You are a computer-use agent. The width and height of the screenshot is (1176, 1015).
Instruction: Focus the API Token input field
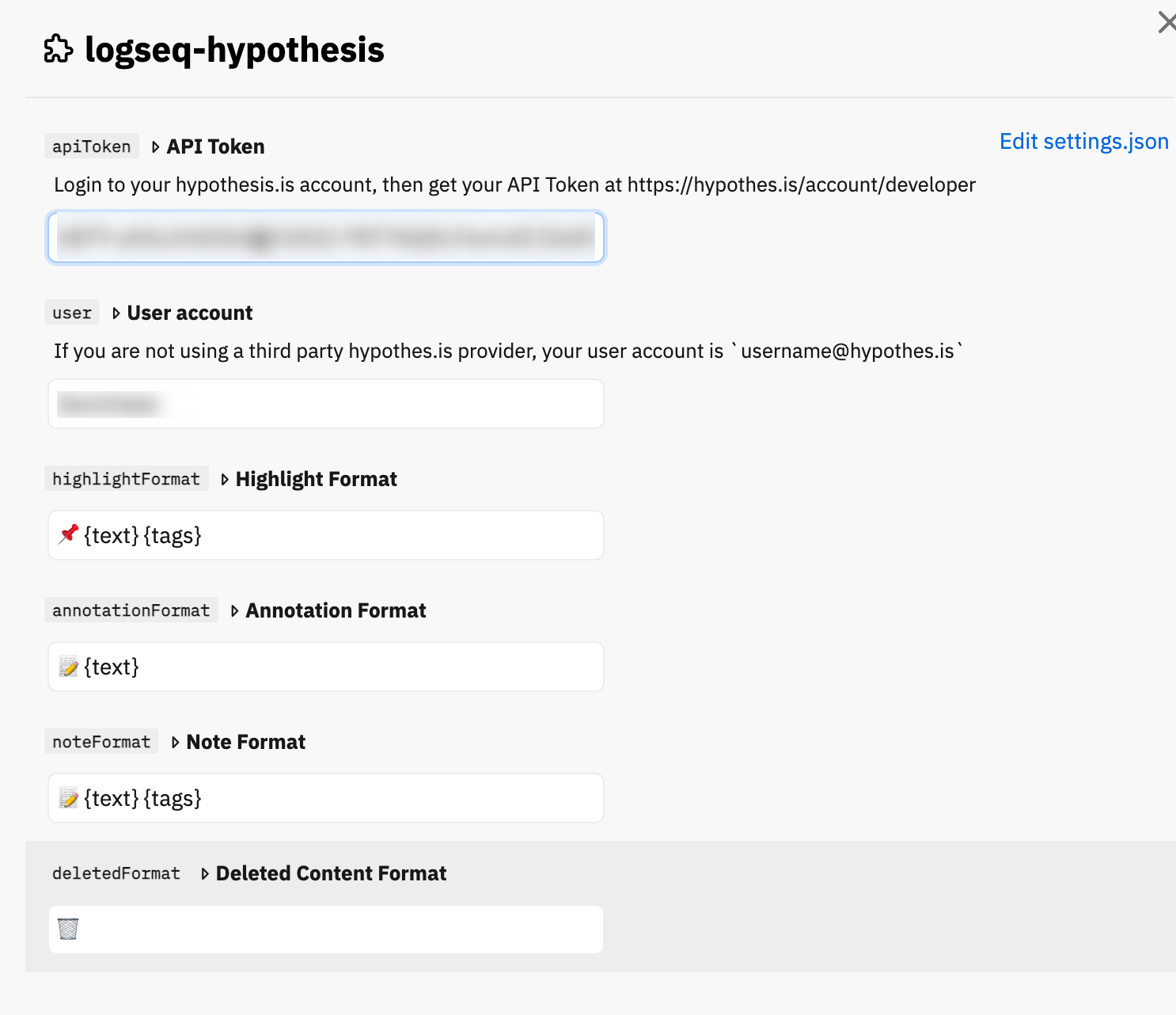[x=326, y=238]
